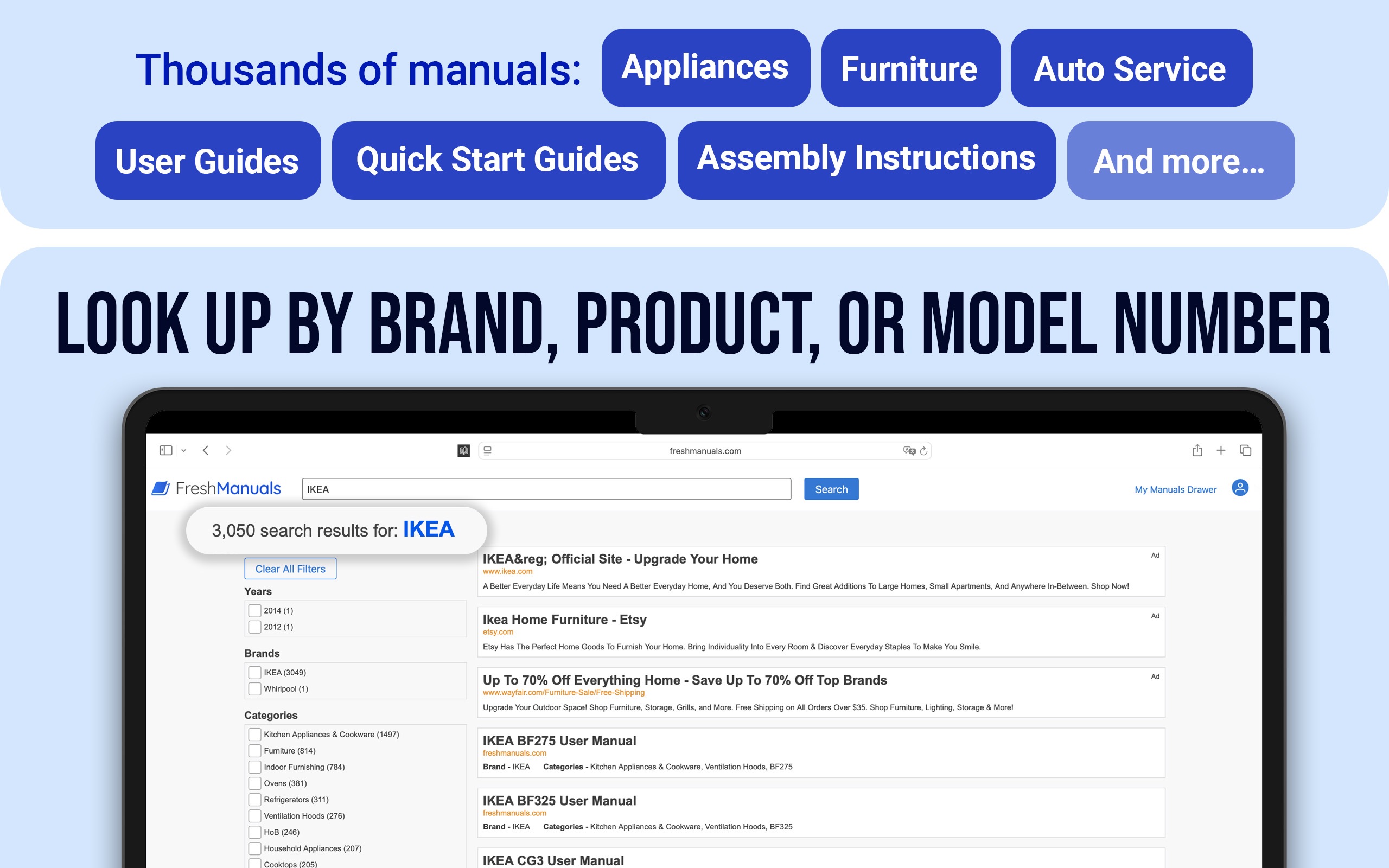Click the FreshManuals logo
The height and width of the screenshot is (868, 1389).
point(216,489)
